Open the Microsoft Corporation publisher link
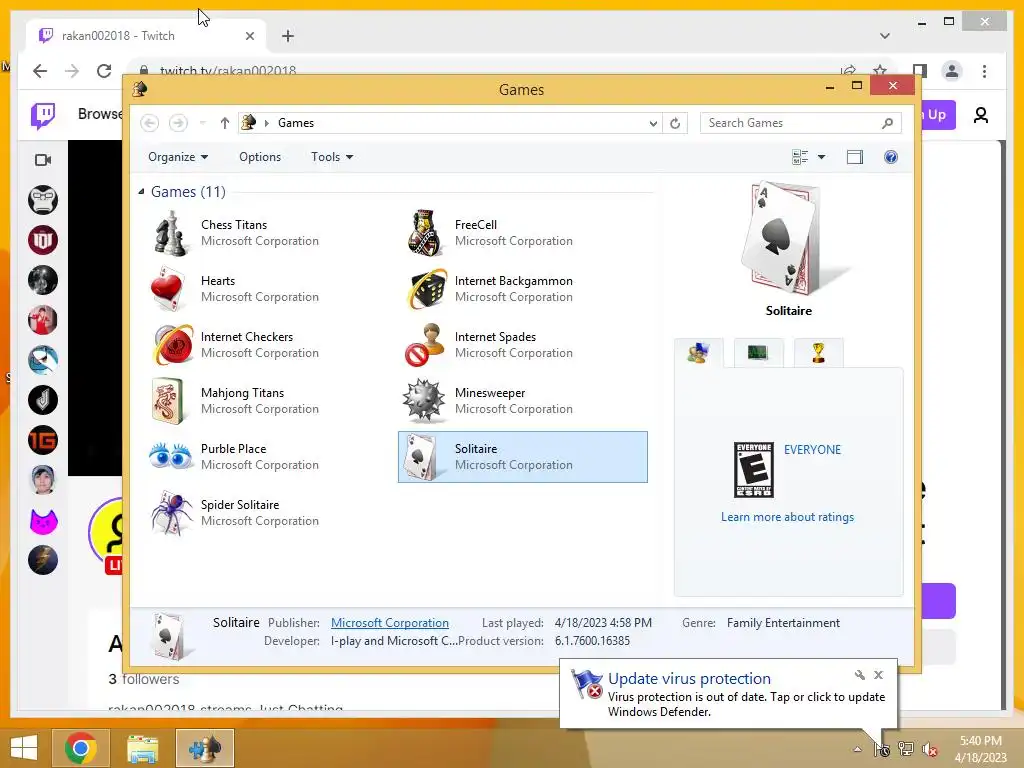Screen dimensions: 1024x768 (x=390, y=622)
